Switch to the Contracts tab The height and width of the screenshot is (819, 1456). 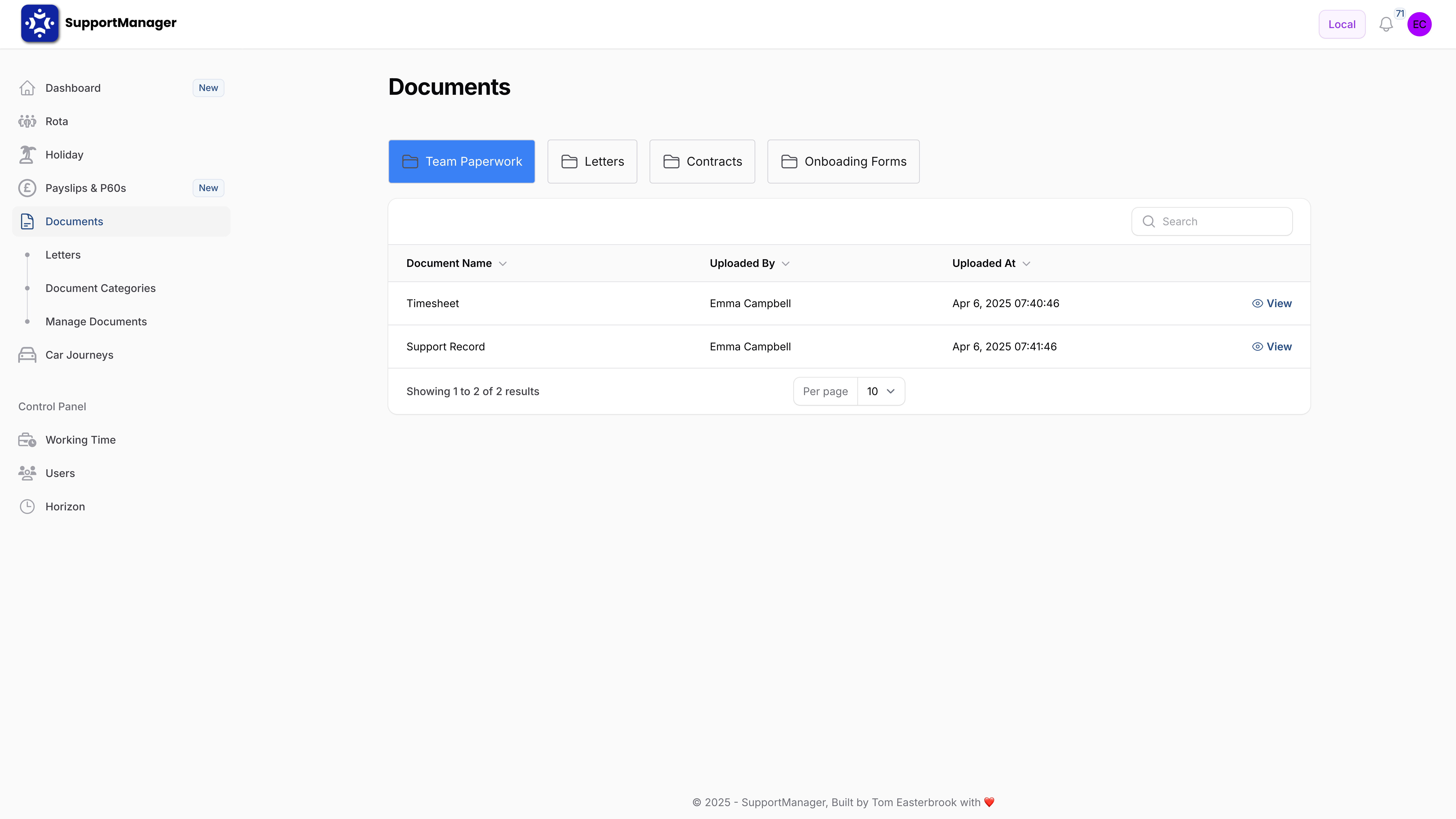(702, 162)
